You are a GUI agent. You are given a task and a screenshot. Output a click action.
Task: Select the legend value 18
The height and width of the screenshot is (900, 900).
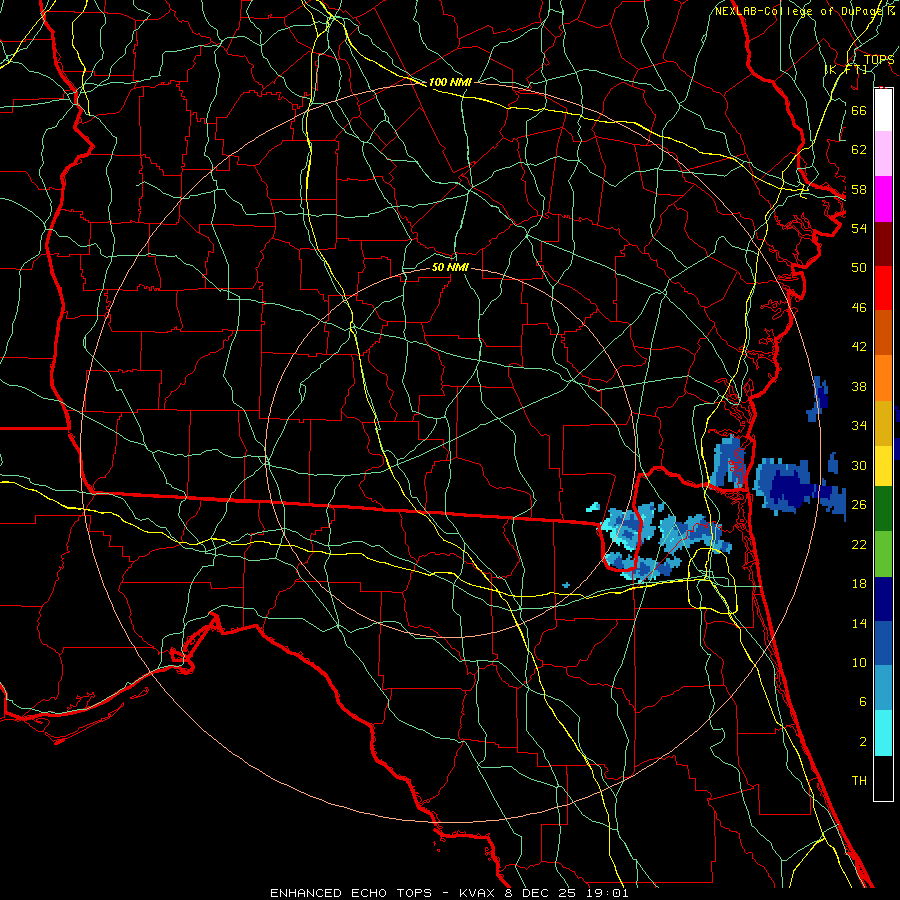[859, 584]
